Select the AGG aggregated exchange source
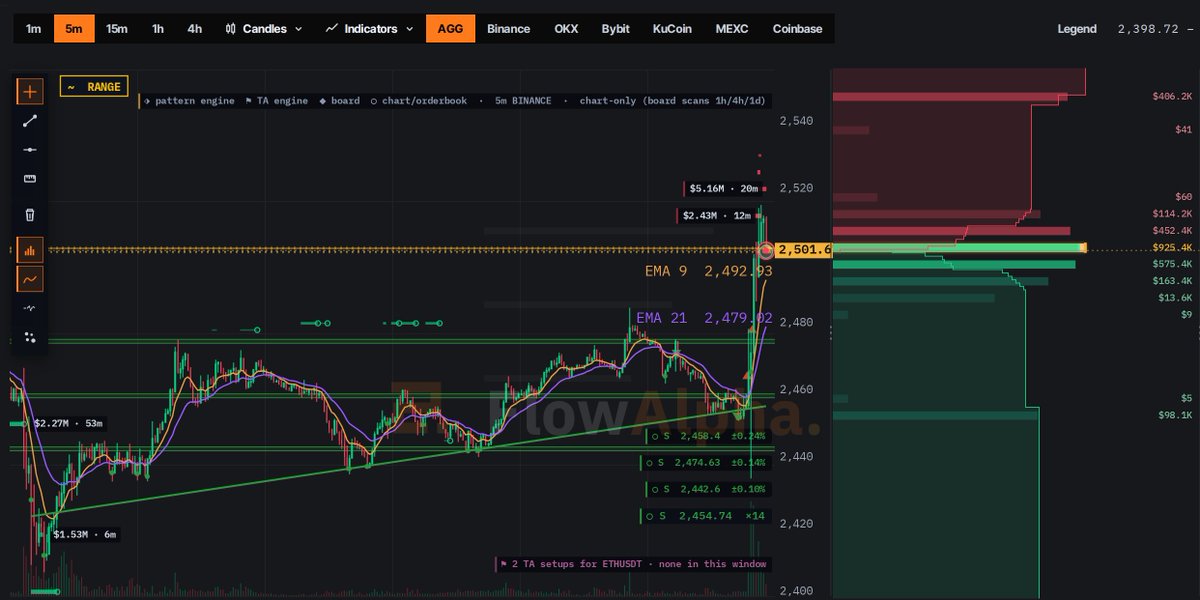 pos(451,29)
